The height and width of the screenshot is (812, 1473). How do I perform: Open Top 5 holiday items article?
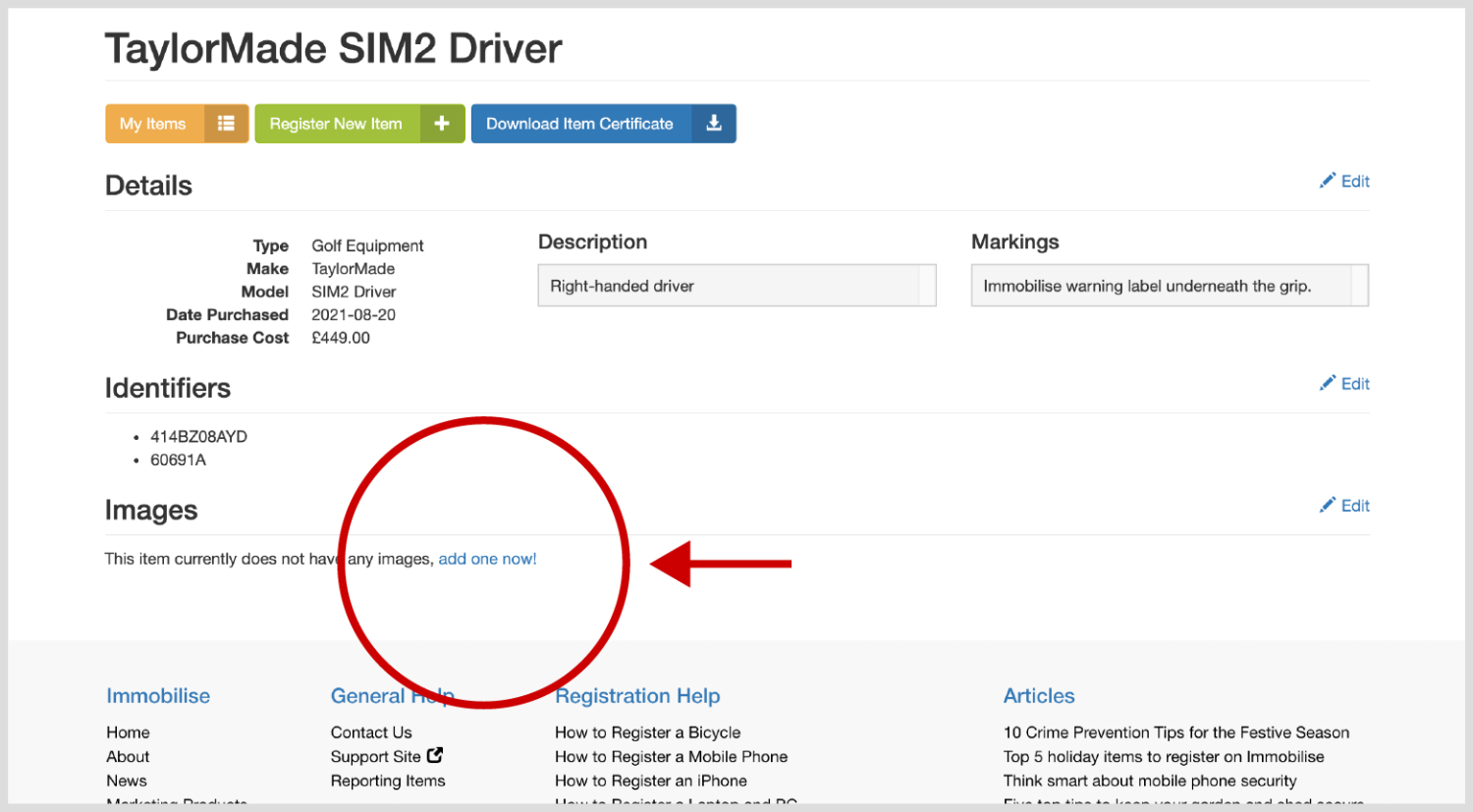[x=1164, y=756]
